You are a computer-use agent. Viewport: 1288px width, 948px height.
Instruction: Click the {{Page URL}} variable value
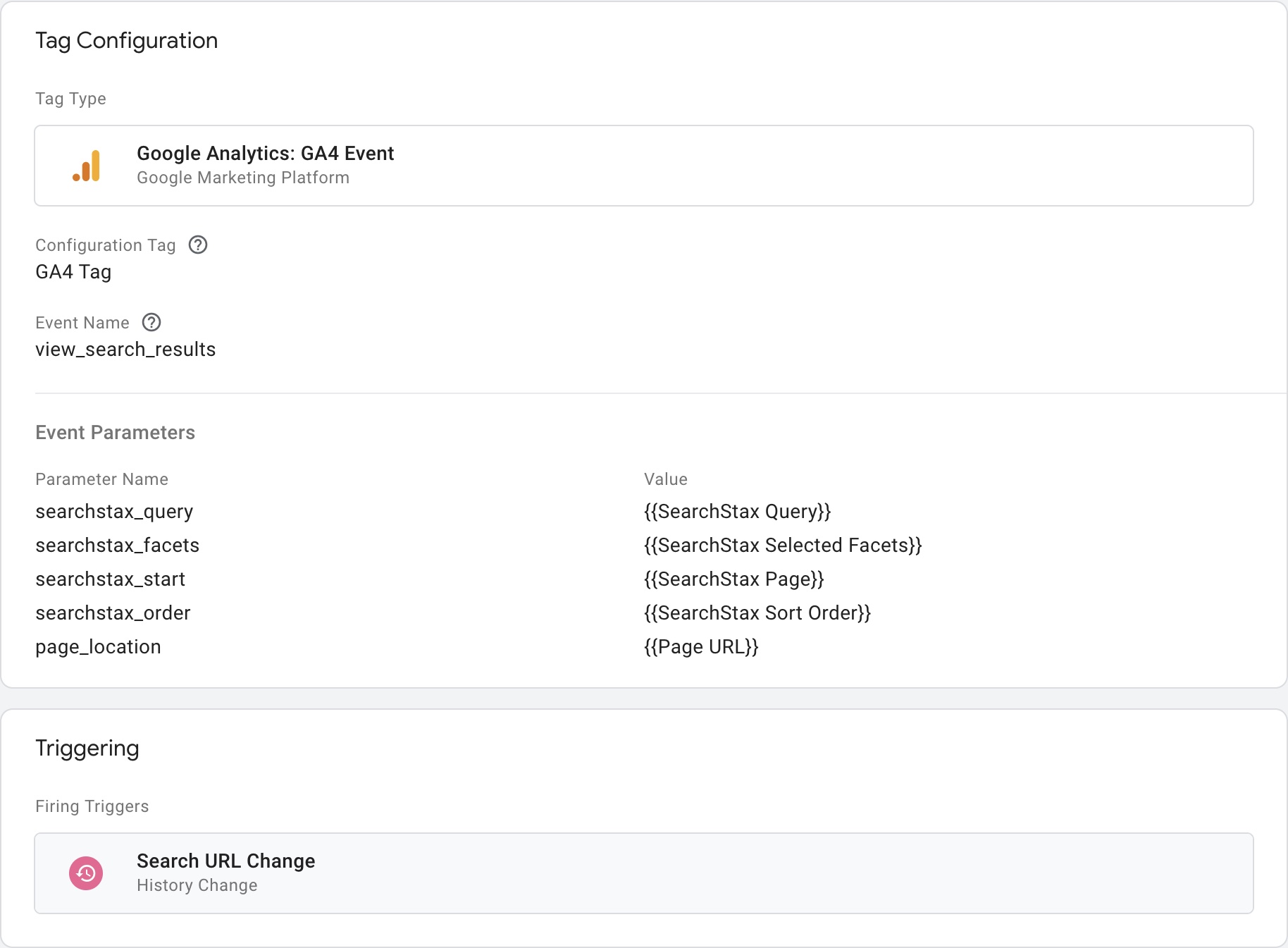701,646
